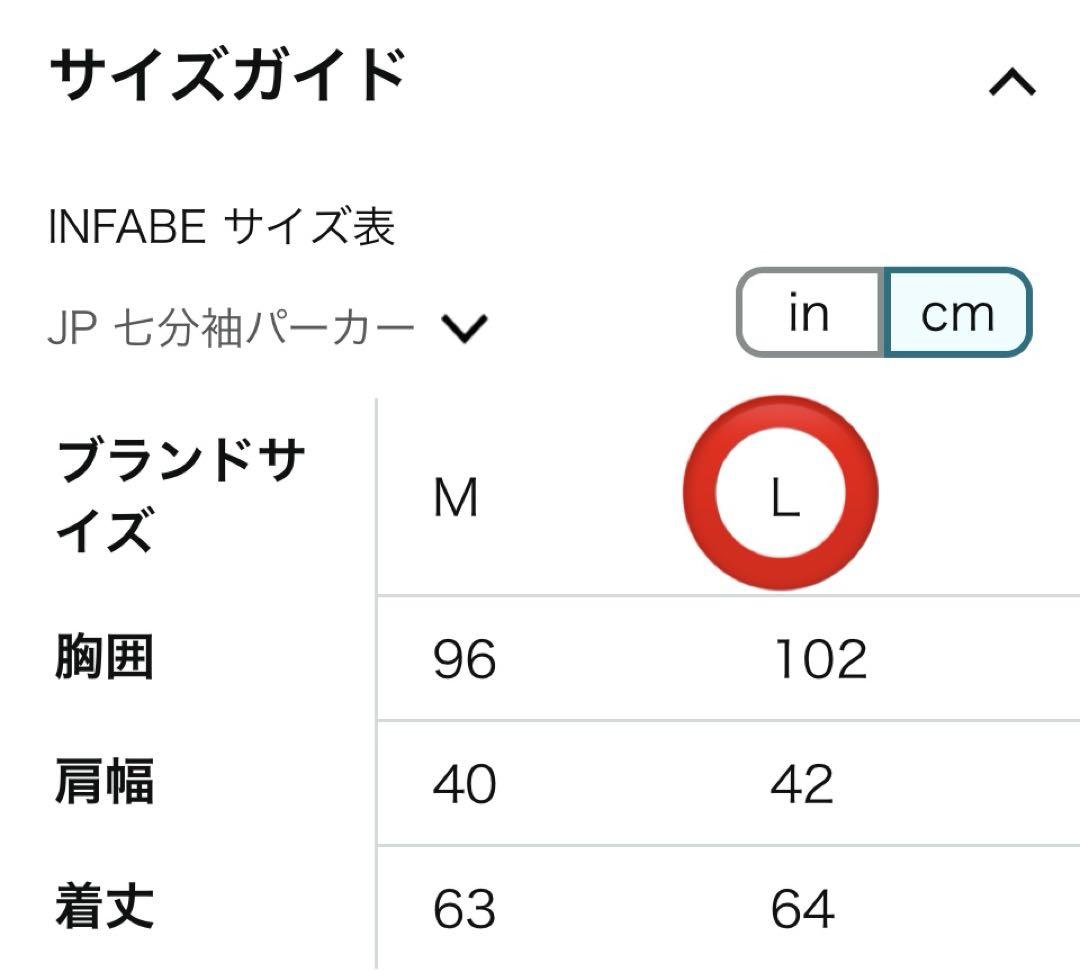The width and height of the screenshot is (1080, 972).
Task: Open the JP 七分袖パーカー dropdown arrow
Action: 464,329
